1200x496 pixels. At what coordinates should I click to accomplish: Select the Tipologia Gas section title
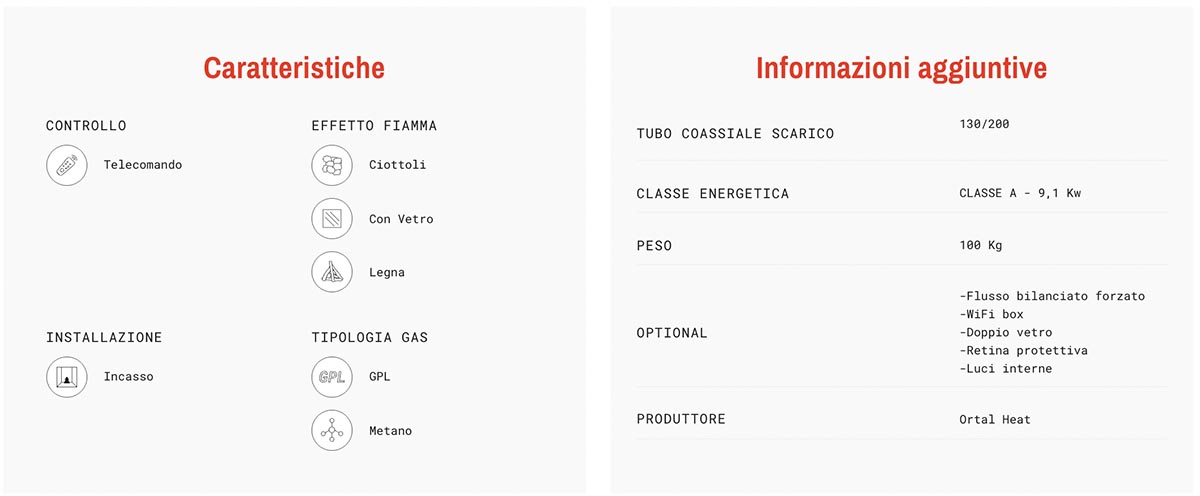coord(370,338)
